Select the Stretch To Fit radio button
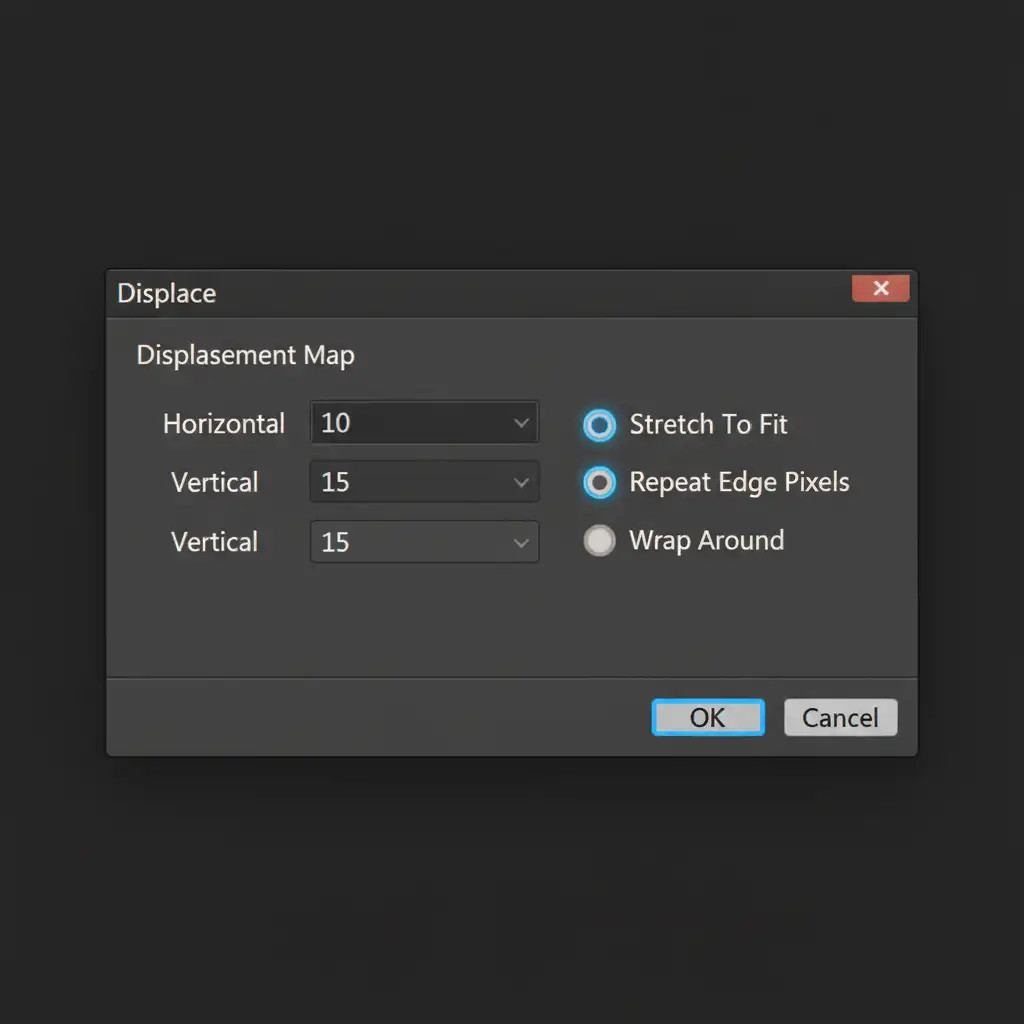The image size is (1024, 1024). 599,425
